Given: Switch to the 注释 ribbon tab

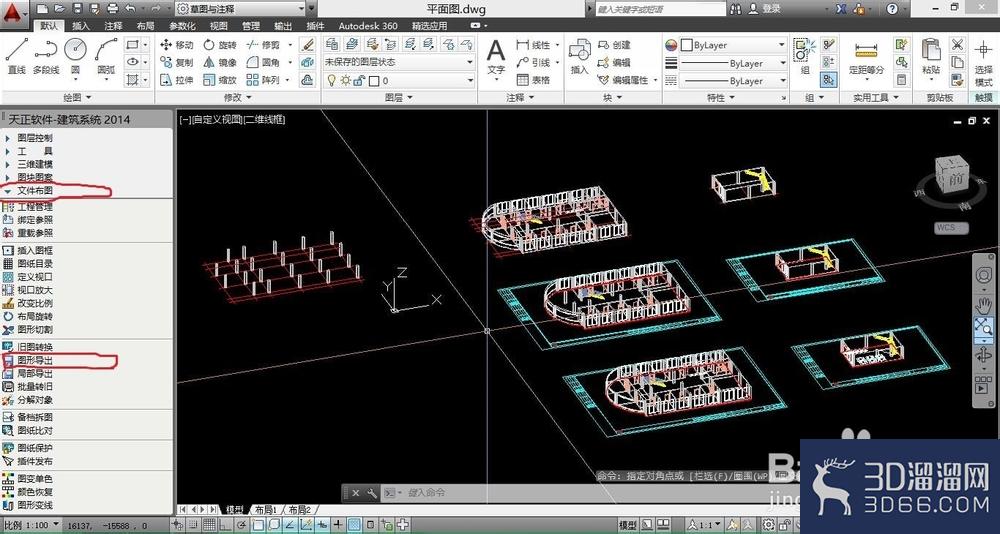Looking at the screenshot, I should click(x=114, y=26).
